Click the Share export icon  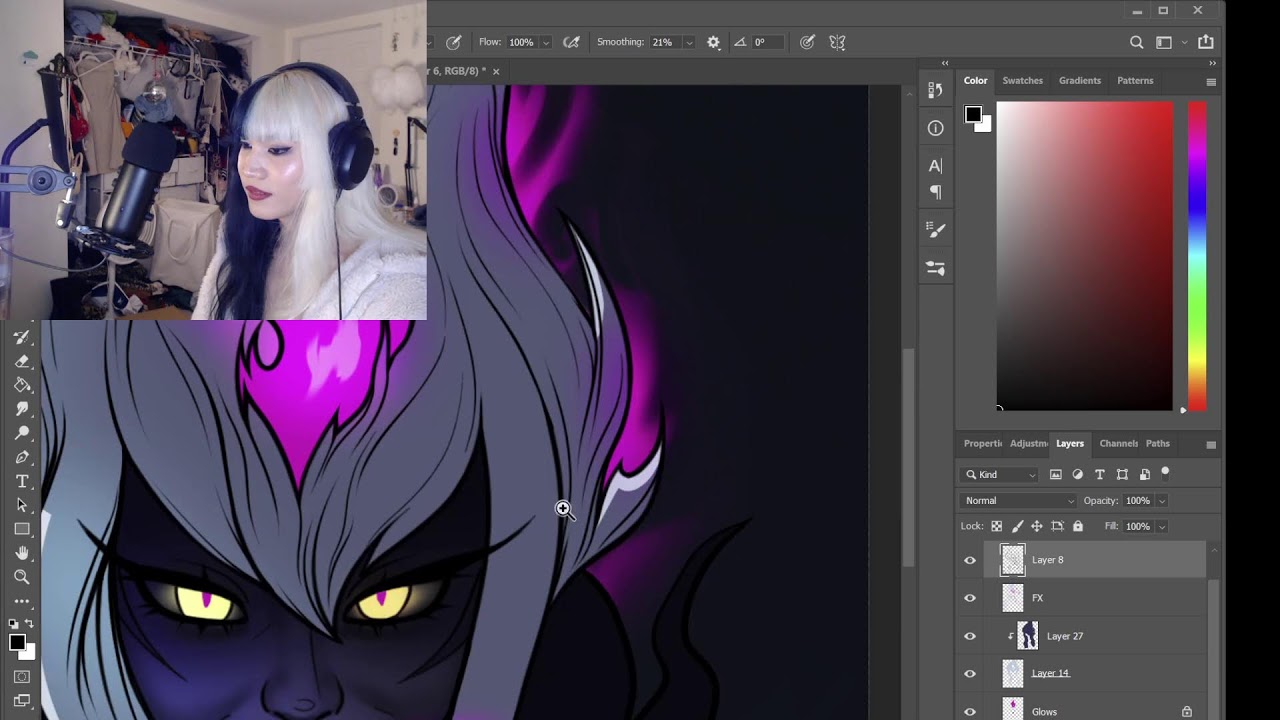pos(1206,42)
